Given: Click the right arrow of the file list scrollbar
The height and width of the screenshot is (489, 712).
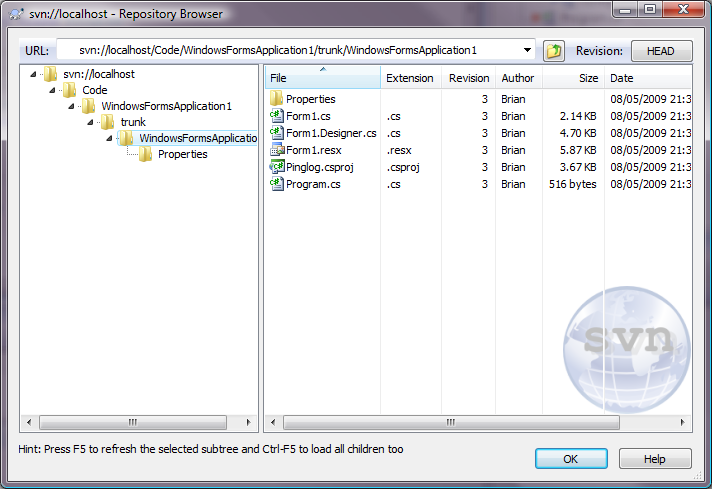Looking at the screenshot, I should (x=682, y=422).
